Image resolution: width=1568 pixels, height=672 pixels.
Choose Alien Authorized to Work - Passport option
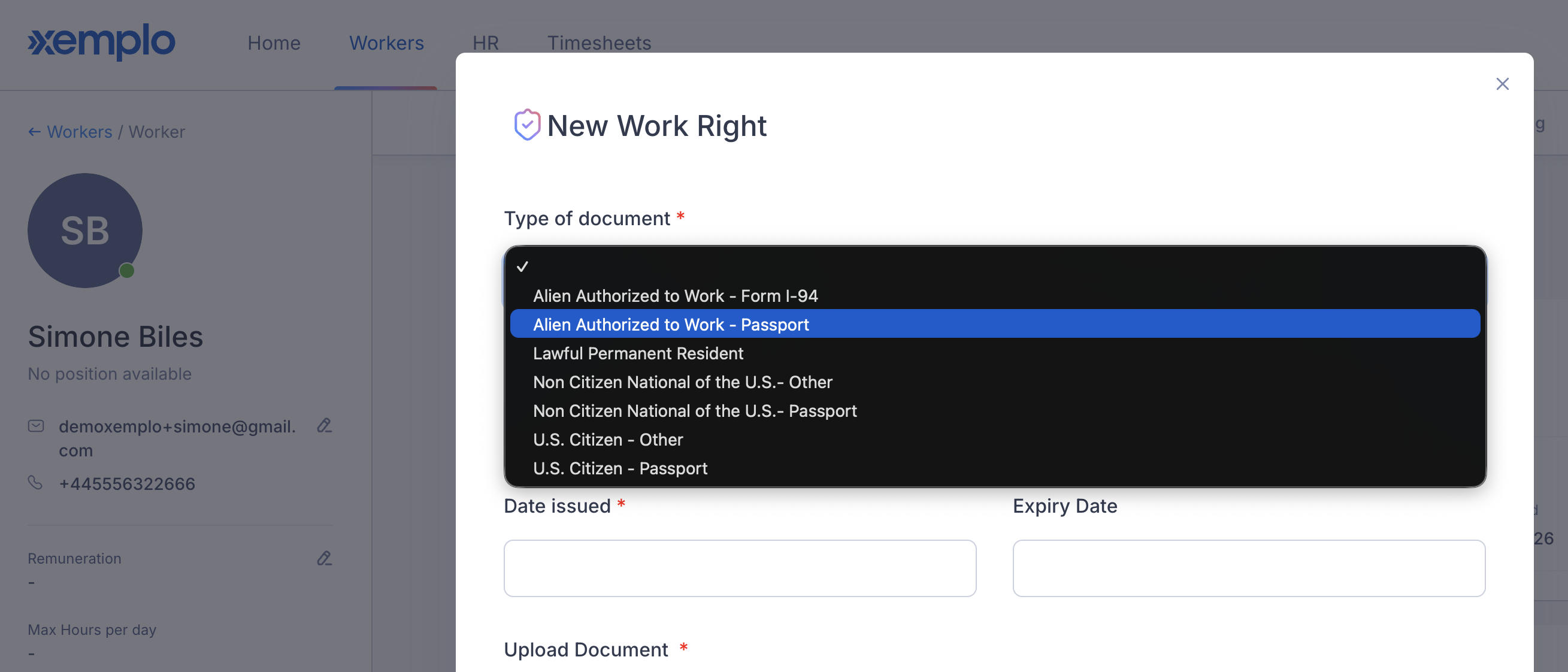(995, 325)
